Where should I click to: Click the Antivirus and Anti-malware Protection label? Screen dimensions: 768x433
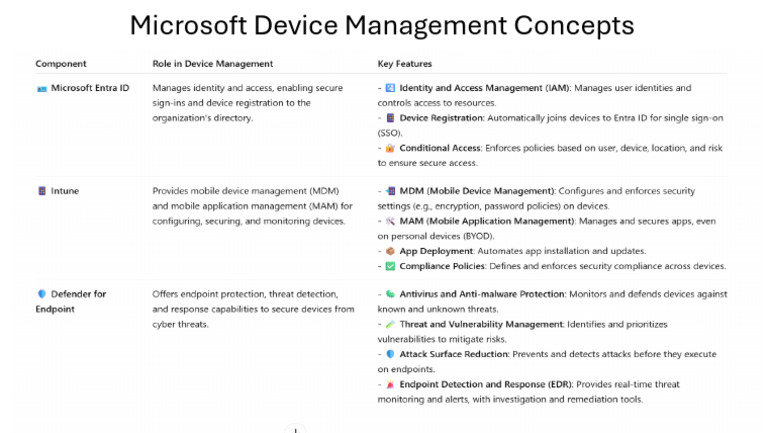tap(482, 294)
